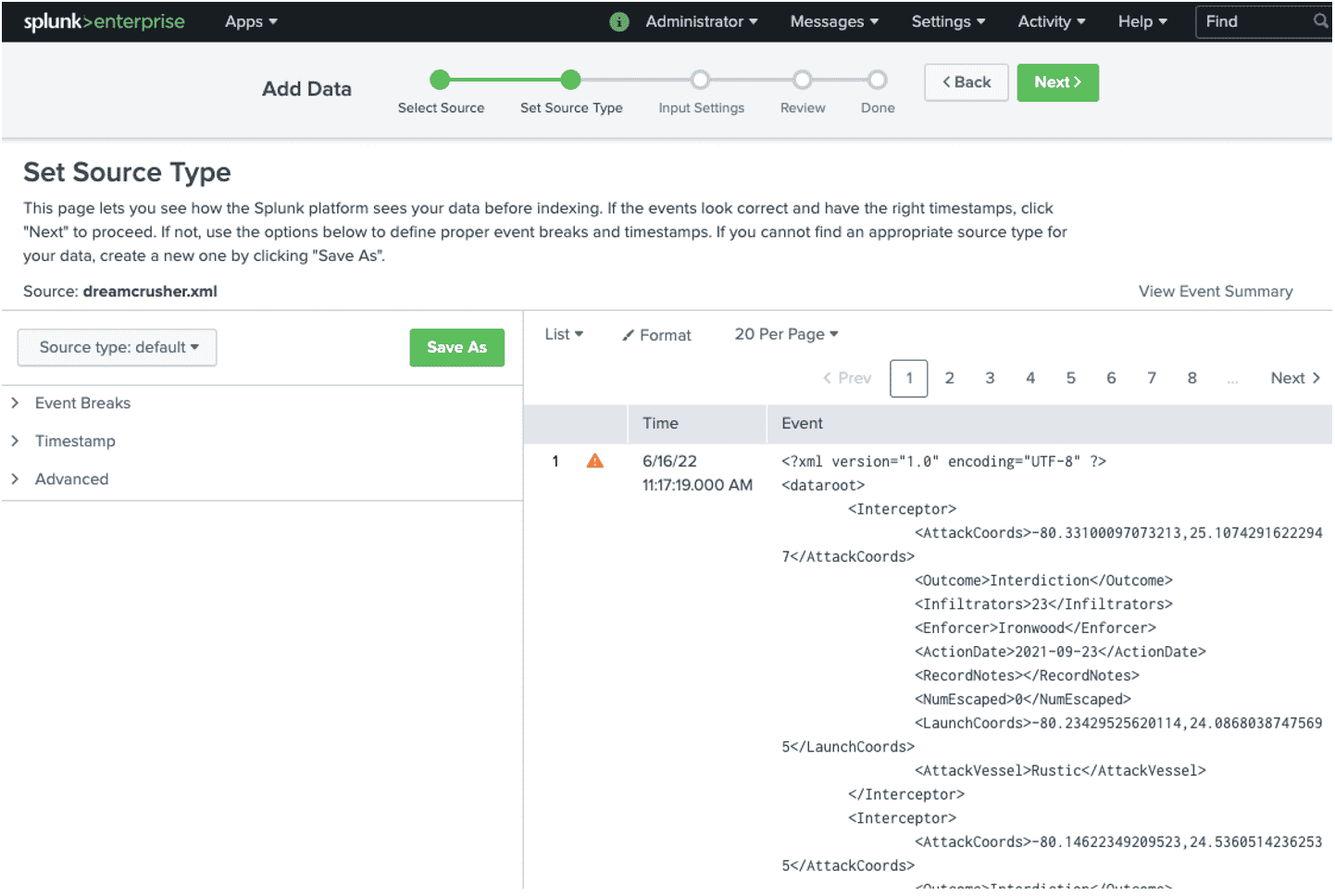This screenshot has width=1335, height=896.
Task: Go to page 3 of events
Action: pos(990,378)
